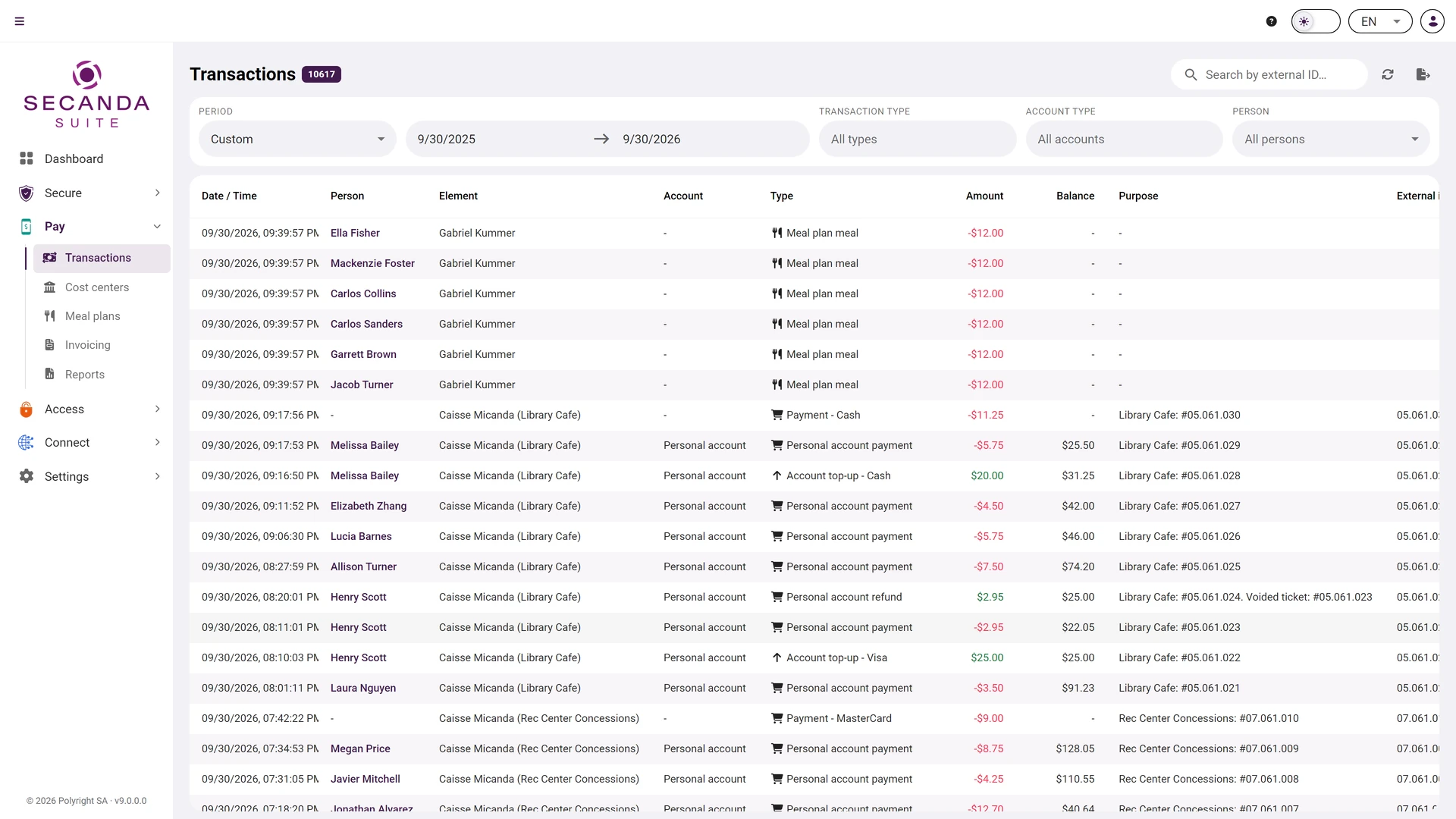Collapse the Pay sidebar section
The image size is (1456, 819).
tap(86, 226)
